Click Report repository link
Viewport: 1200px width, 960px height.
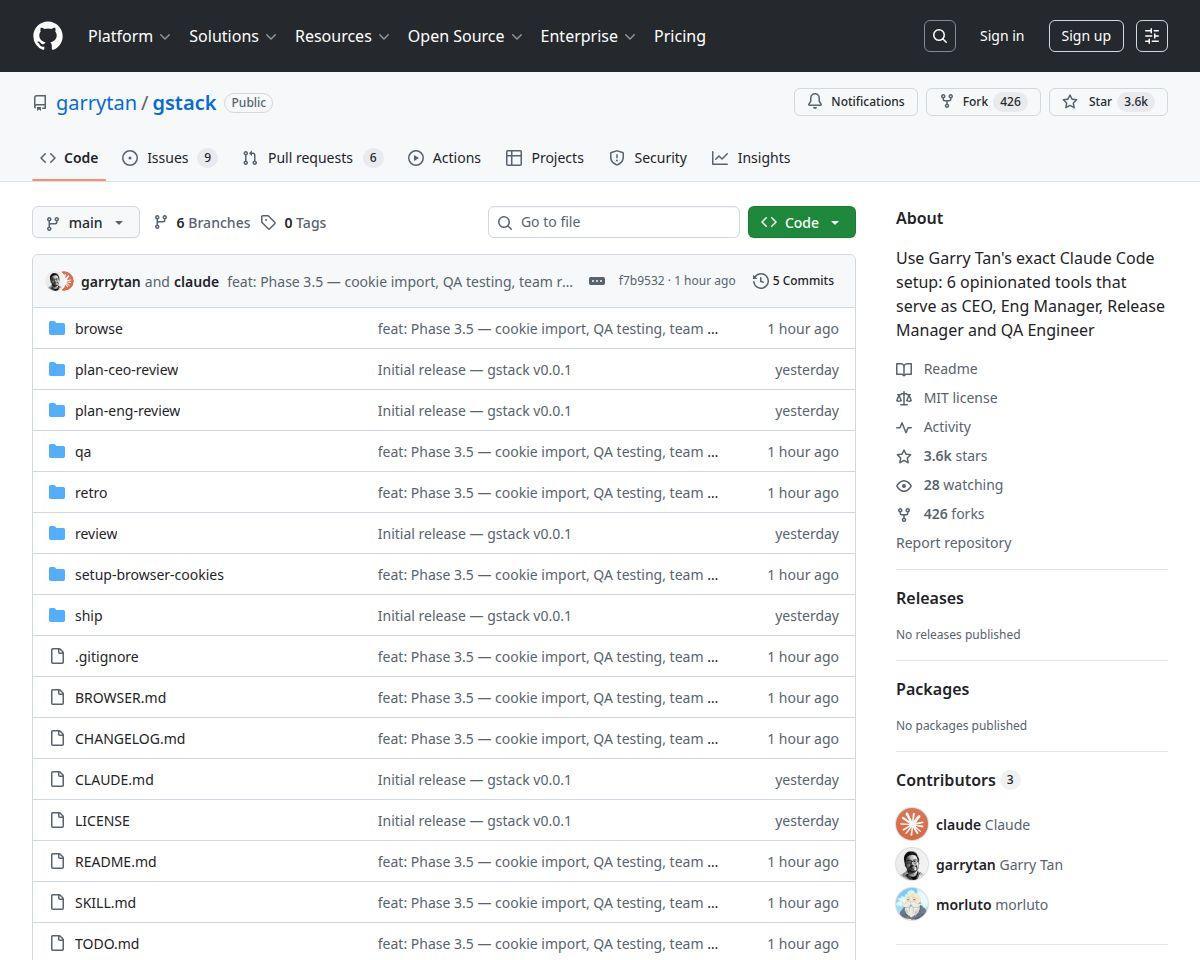click(954, 543)
